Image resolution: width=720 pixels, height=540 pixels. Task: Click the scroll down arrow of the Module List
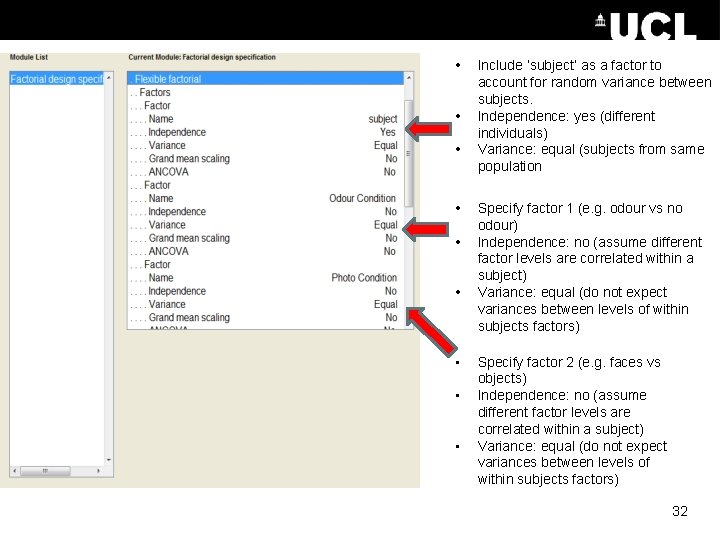point(109,460)
